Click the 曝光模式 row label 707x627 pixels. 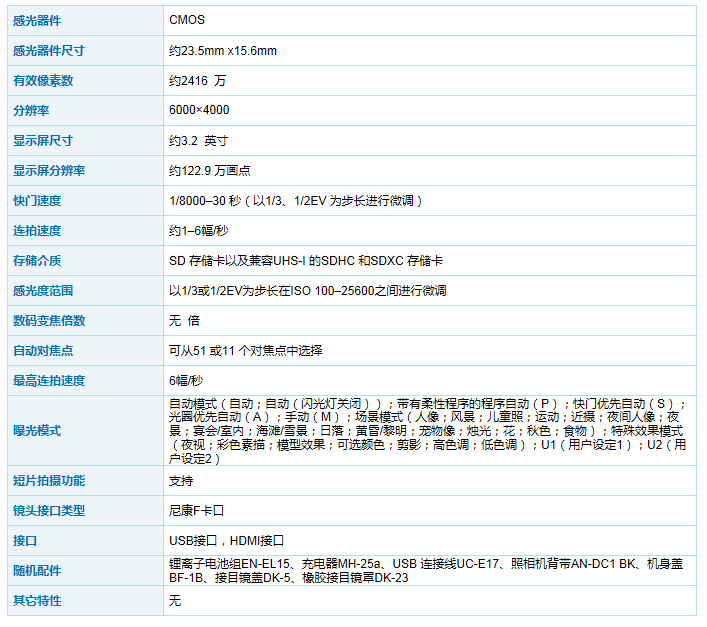pos(37,430)
